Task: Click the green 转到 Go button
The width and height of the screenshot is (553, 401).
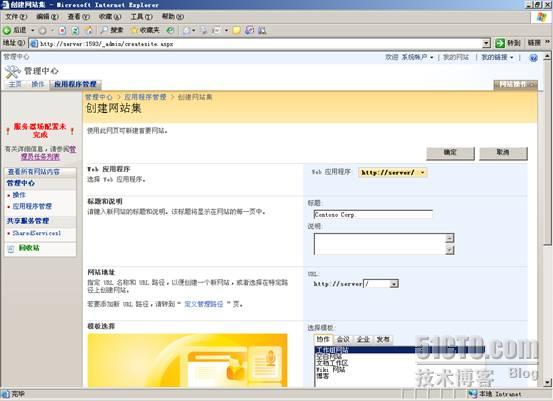Action: (x=507, y=43)
